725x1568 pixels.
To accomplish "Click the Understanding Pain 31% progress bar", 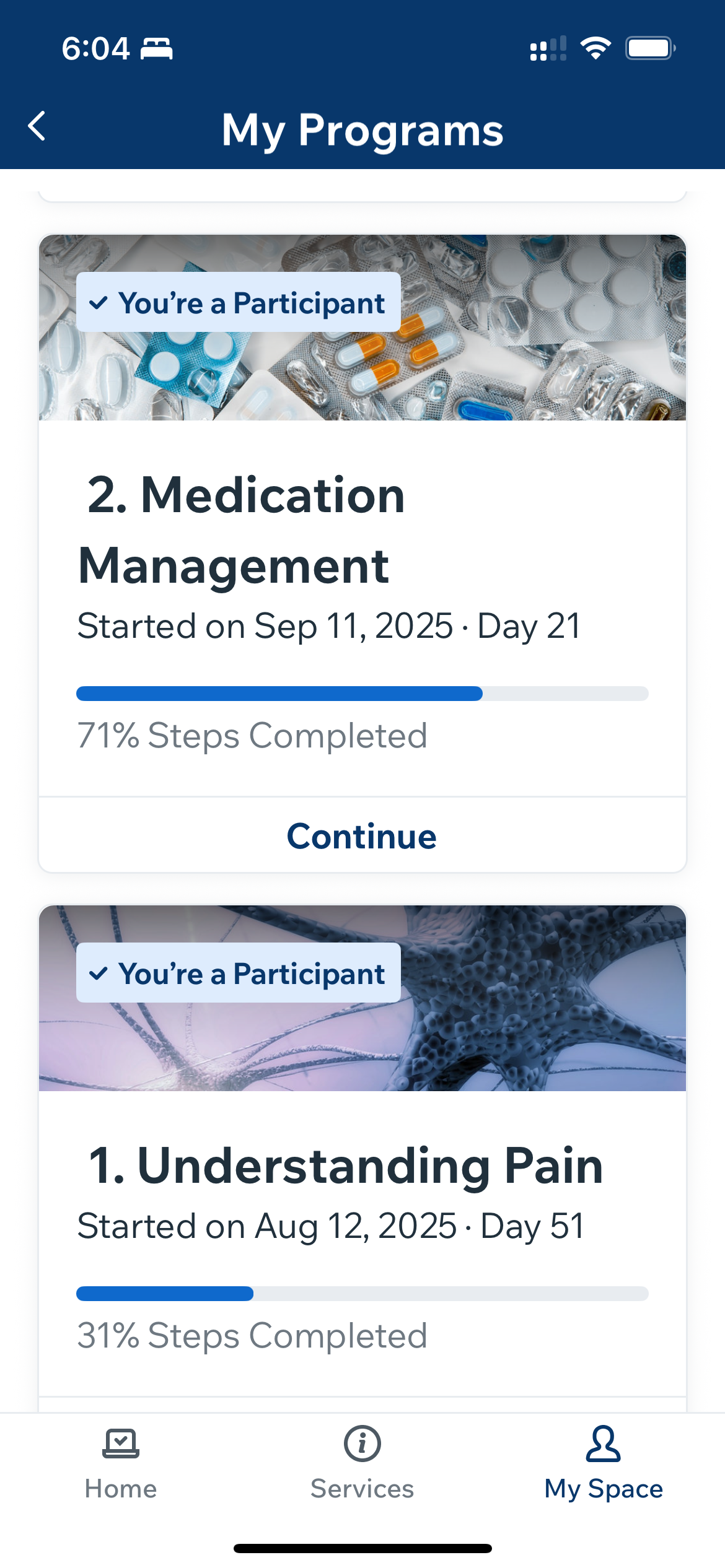I will coord(362,1293).
